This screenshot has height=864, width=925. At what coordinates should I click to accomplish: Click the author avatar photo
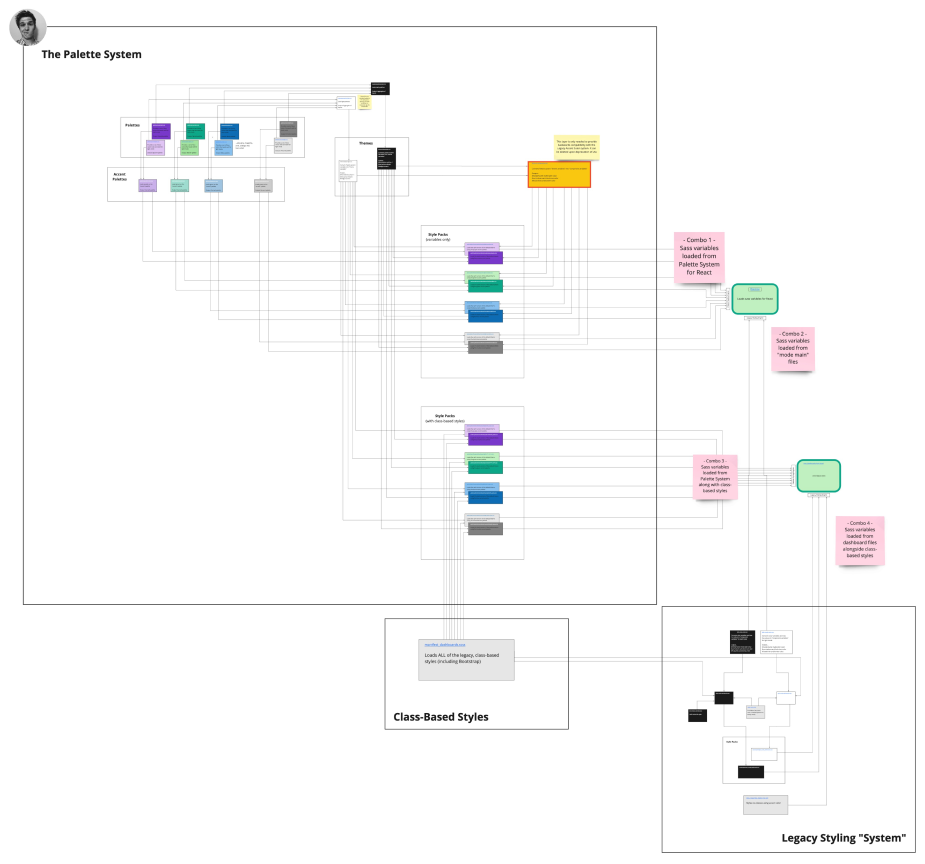pyautogui.click(x=28, y=28)
